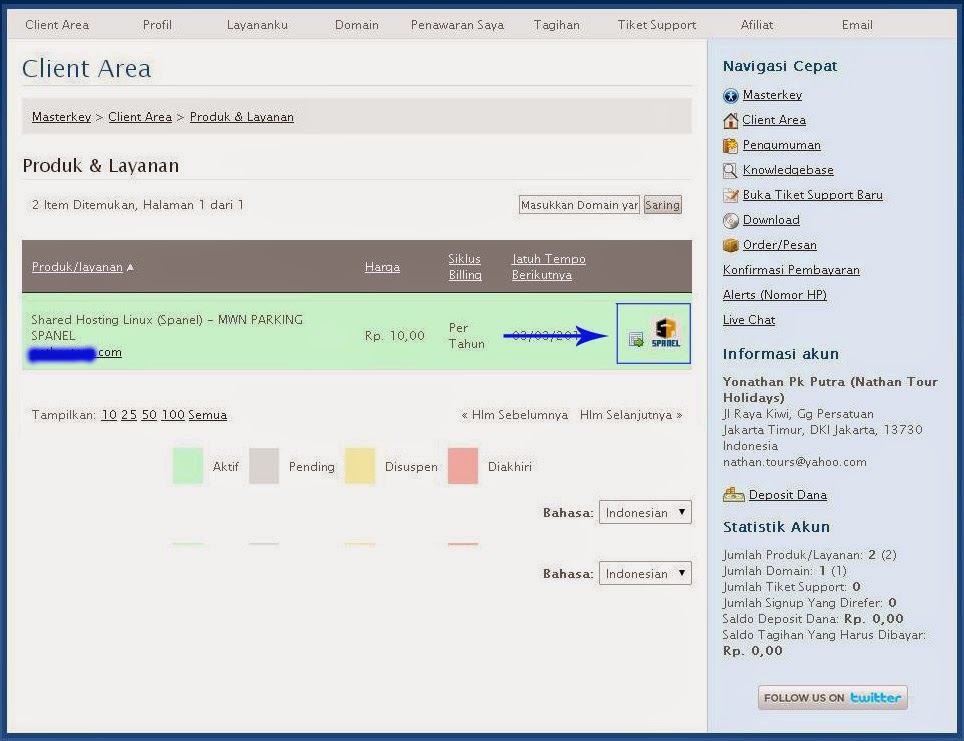Open the Penawaran Saya menu
This screenshot has height=741, width=964.
pyautogui.click(x=457, y=25)
